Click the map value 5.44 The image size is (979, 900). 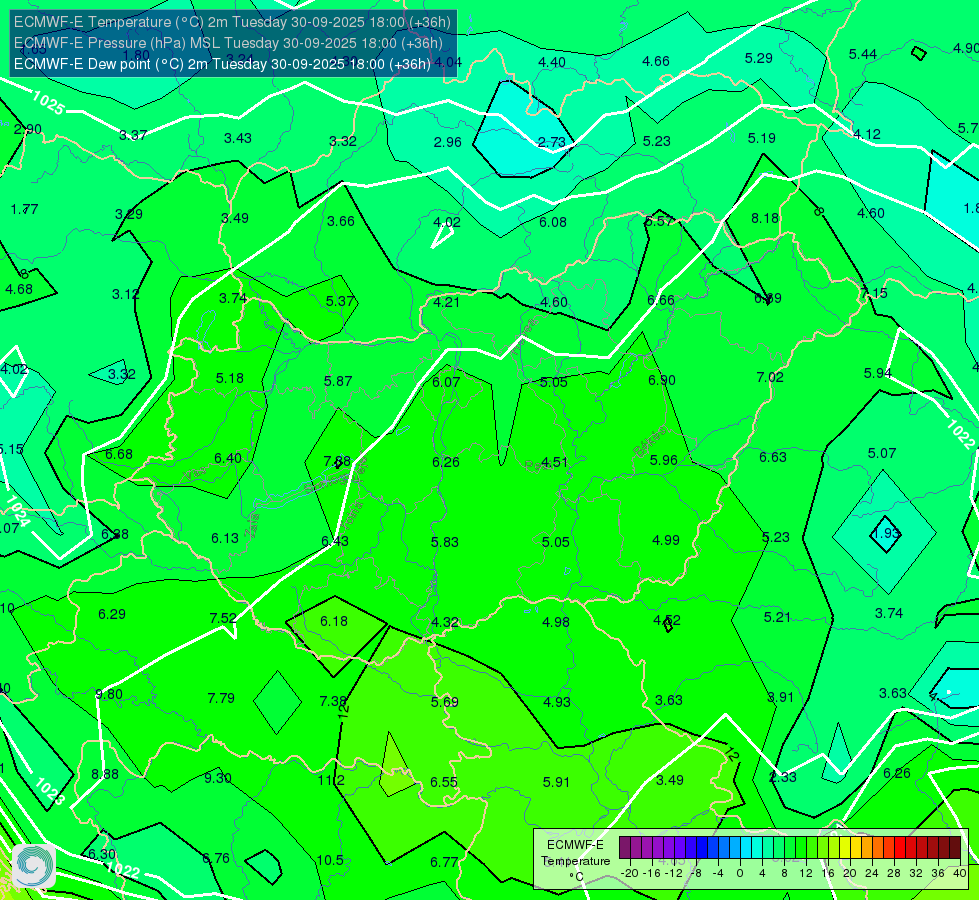(x=862, y=54)
